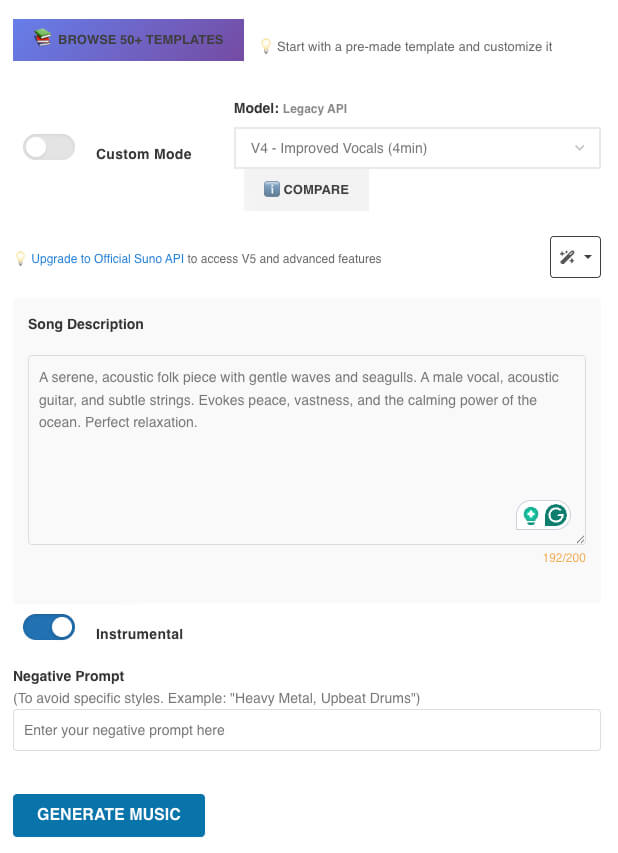
Task: Click the 192/200 character counter
Action: (564, 557)
